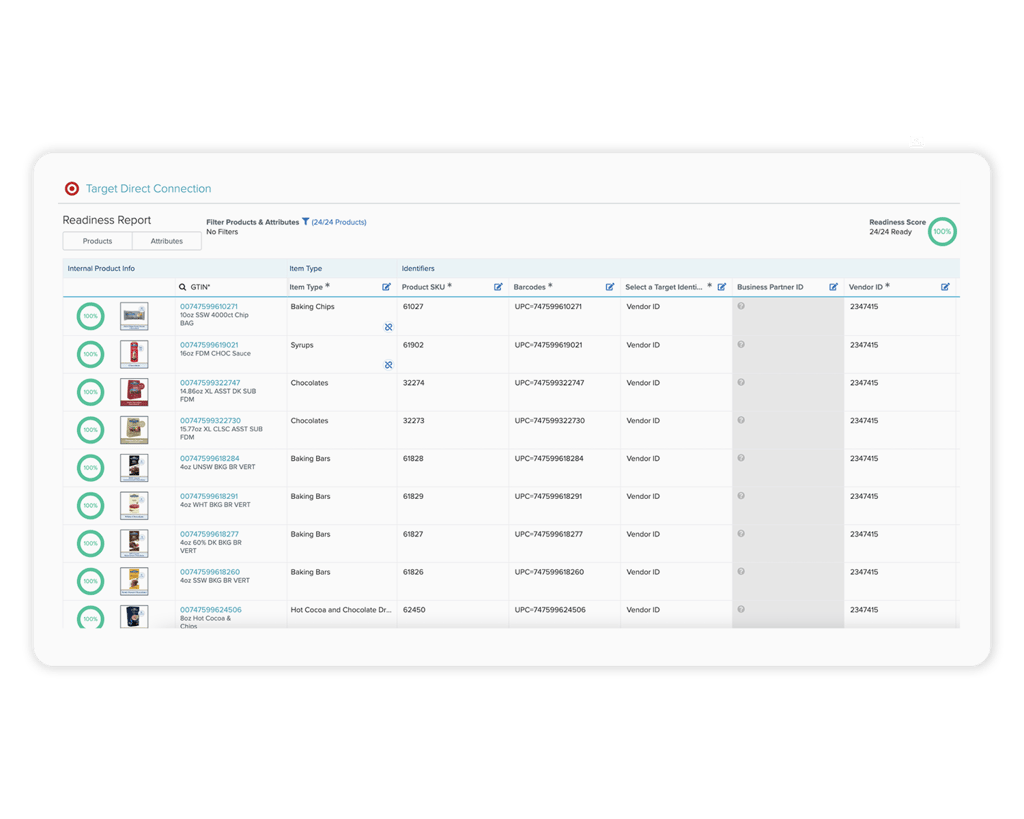Edit the Item Type column
Image resolution: width=1024 pixels, height=819 pixels.
click(x=387, y=287)
